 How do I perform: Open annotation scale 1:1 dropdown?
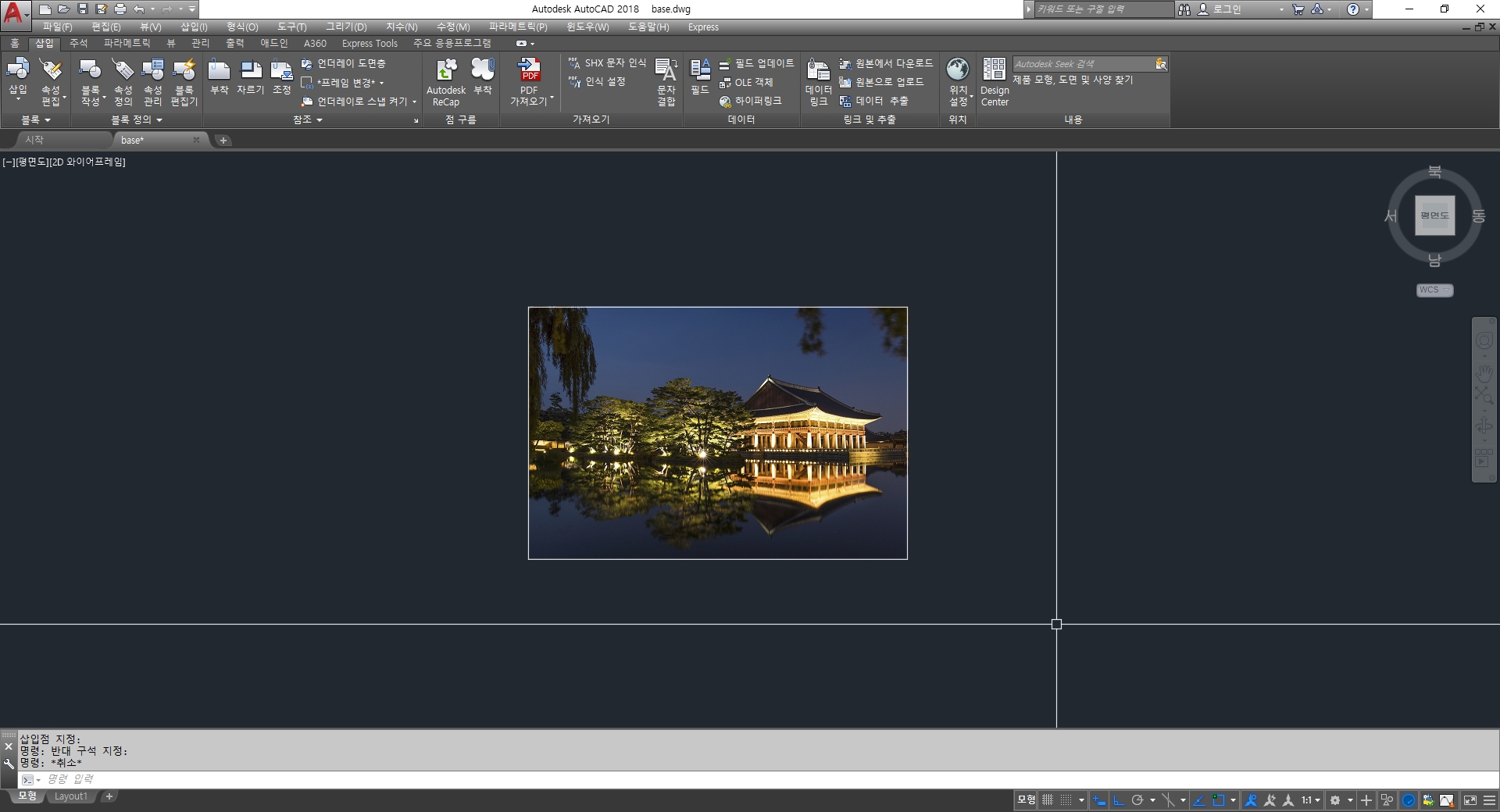click(x=1310, y=800)
